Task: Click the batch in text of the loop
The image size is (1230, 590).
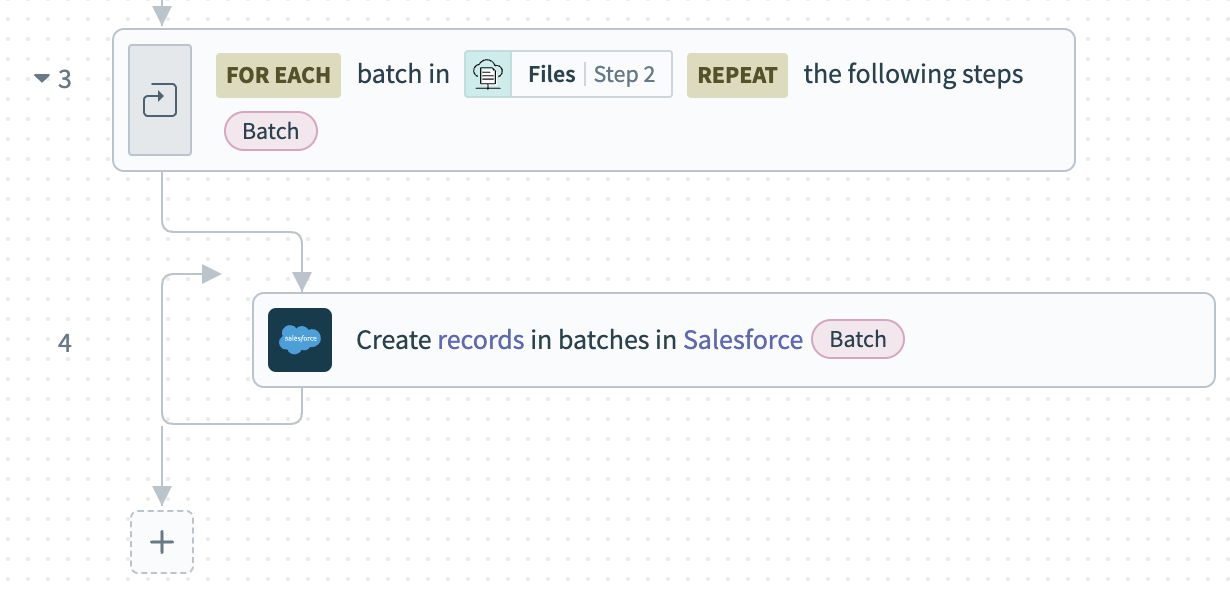Action: click(403, 74)
